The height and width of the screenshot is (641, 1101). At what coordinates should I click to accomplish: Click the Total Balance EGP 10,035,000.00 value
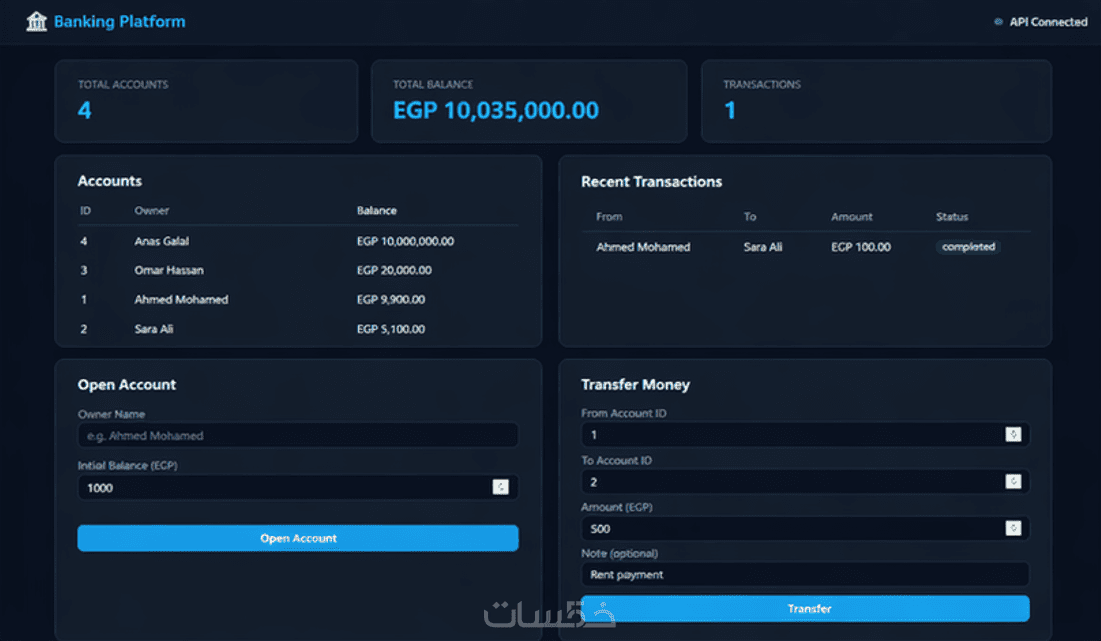[x=496, y=110]
